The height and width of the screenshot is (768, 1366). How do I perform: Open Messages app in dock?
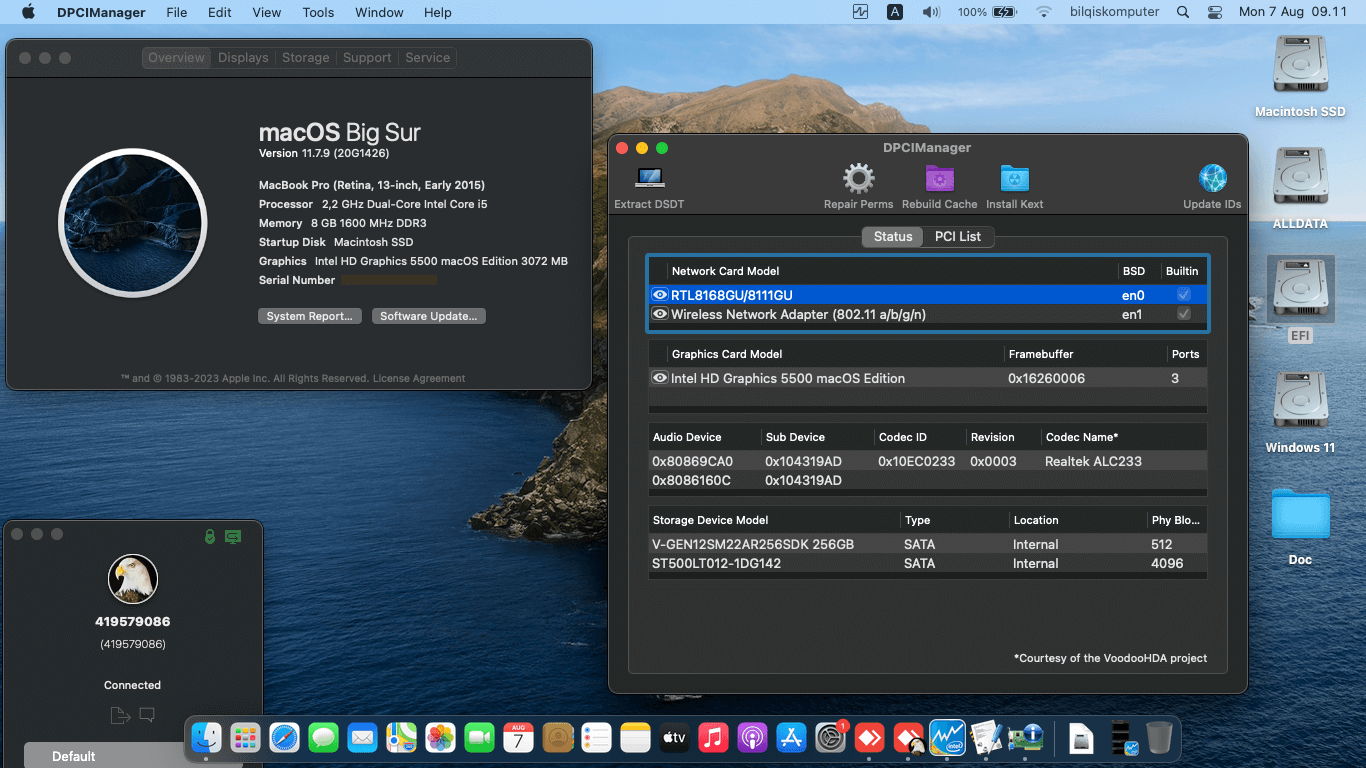323,738
